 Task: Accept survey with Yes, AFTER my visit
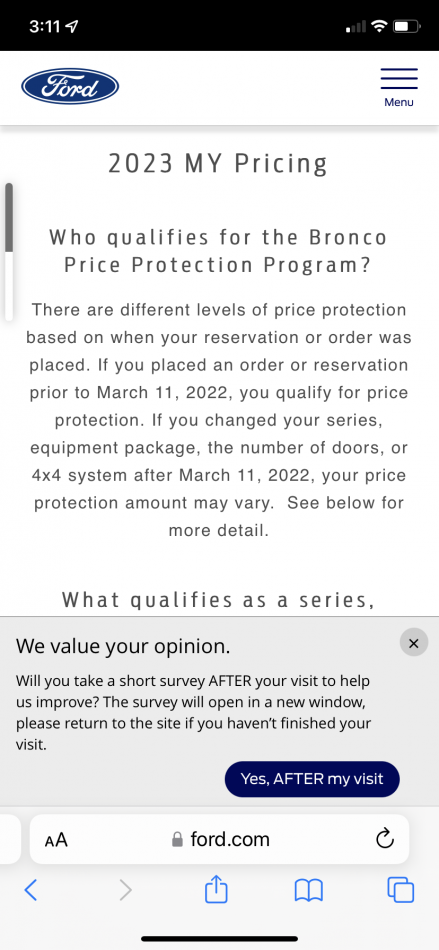click(x=312, y=779)
